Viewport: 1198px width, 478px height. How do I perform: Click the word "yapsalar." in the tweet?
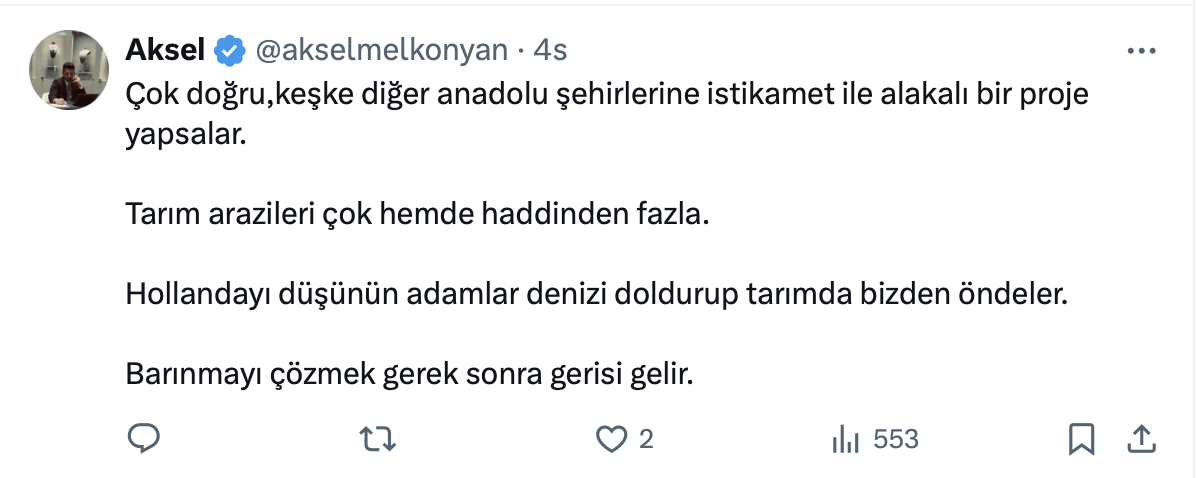[x=185, y=135]
